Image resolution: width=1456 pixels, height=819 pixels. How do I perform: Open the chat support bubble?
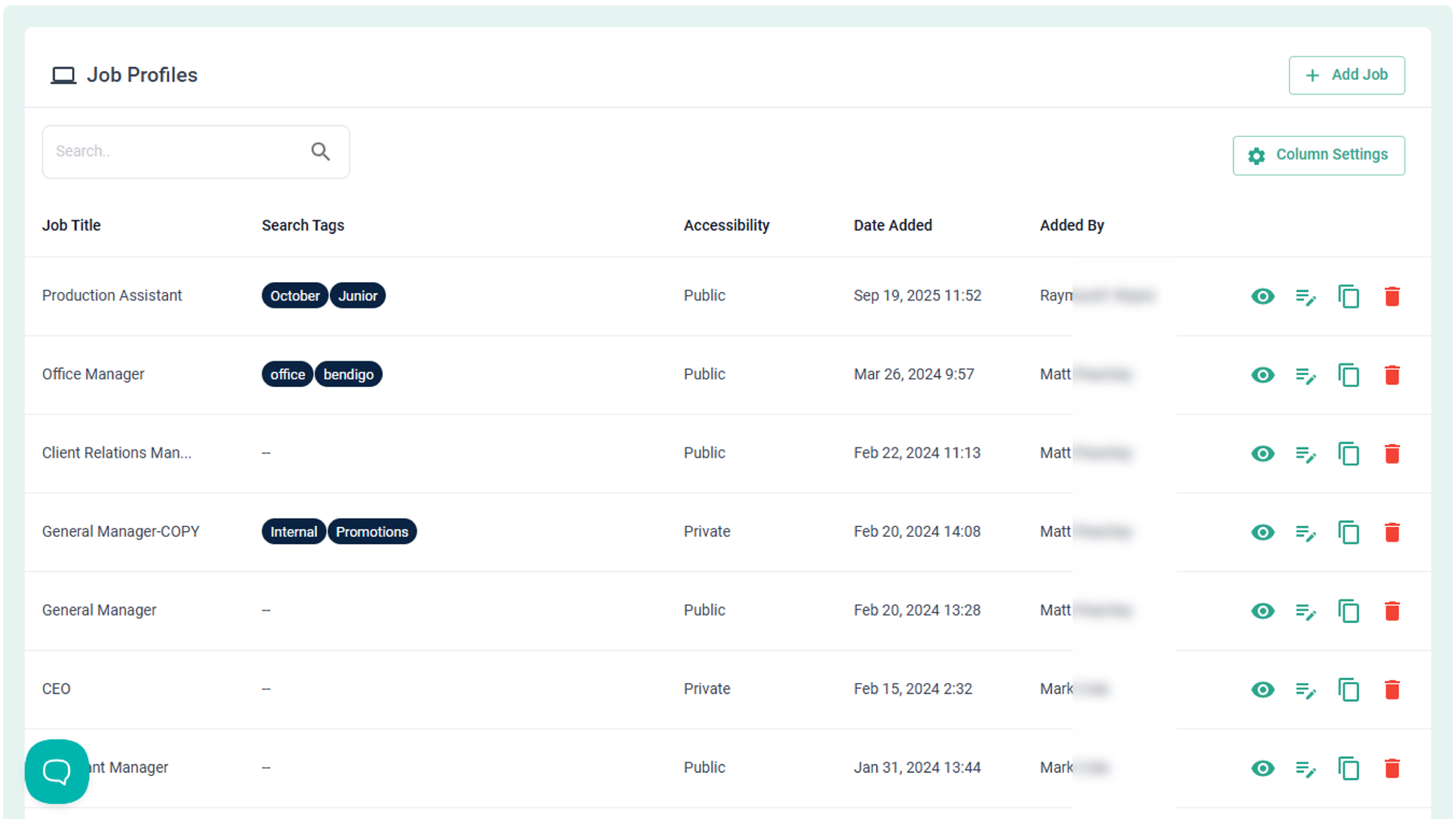point(56,771)
